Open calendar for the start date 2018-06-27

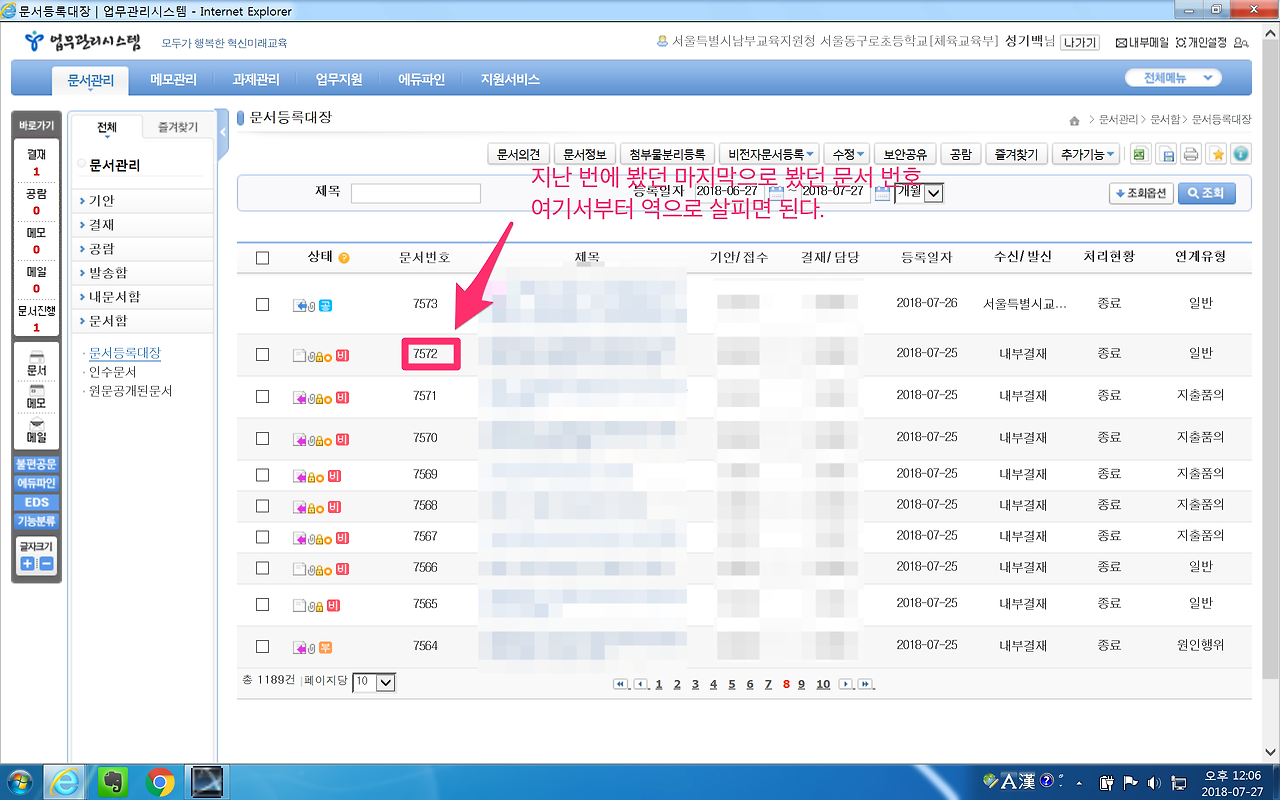[x=776, y=192]
